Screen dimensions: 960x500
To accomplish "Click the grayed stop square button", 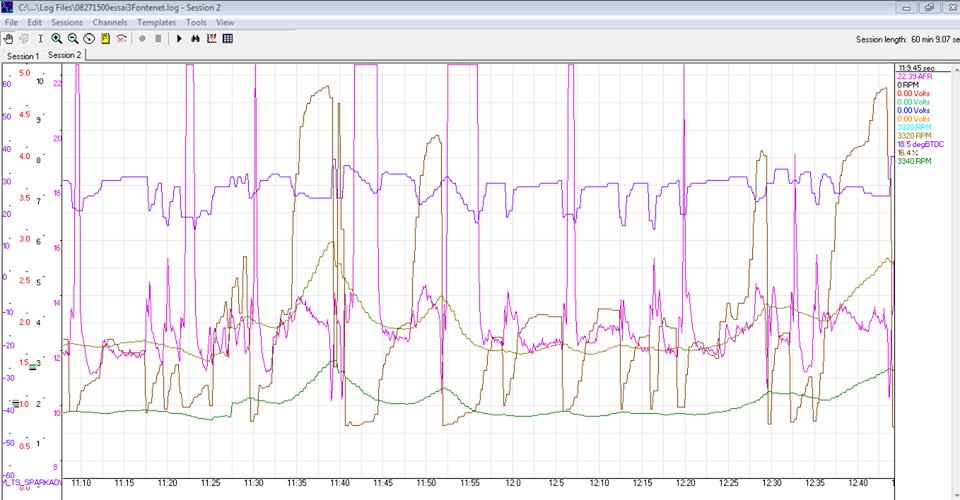I will (159, 39).
